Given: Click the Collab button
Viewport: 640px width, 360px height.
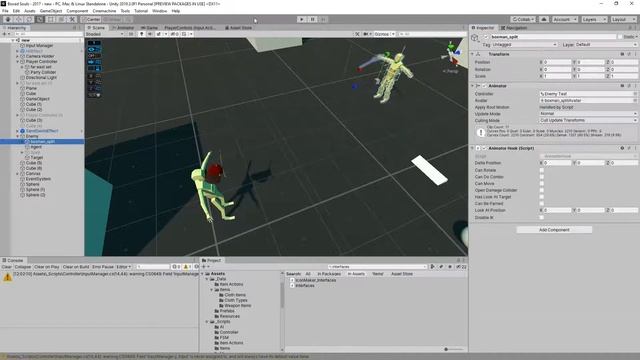Looking at the screenshot, I should pos(523,19).
